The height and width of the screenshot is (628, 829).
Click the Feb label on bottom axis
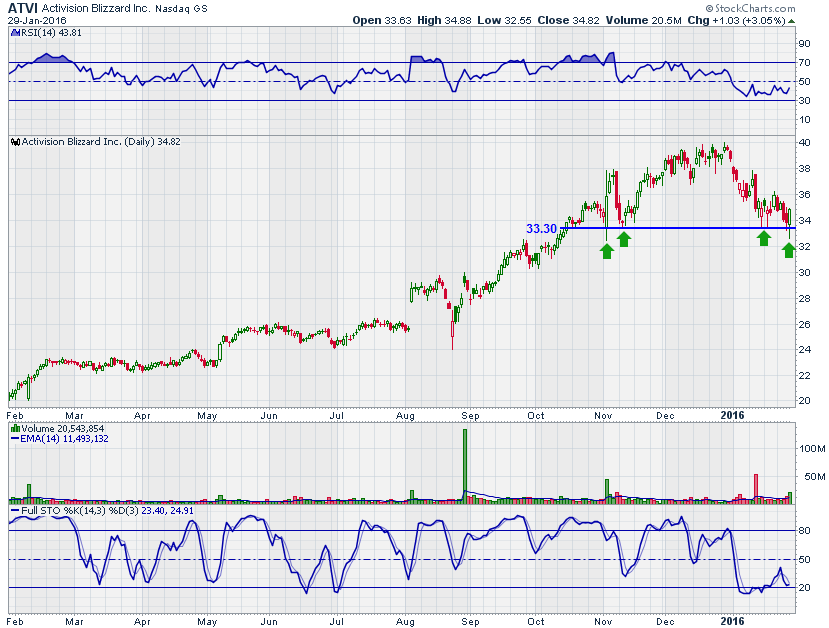pos(15,622)
